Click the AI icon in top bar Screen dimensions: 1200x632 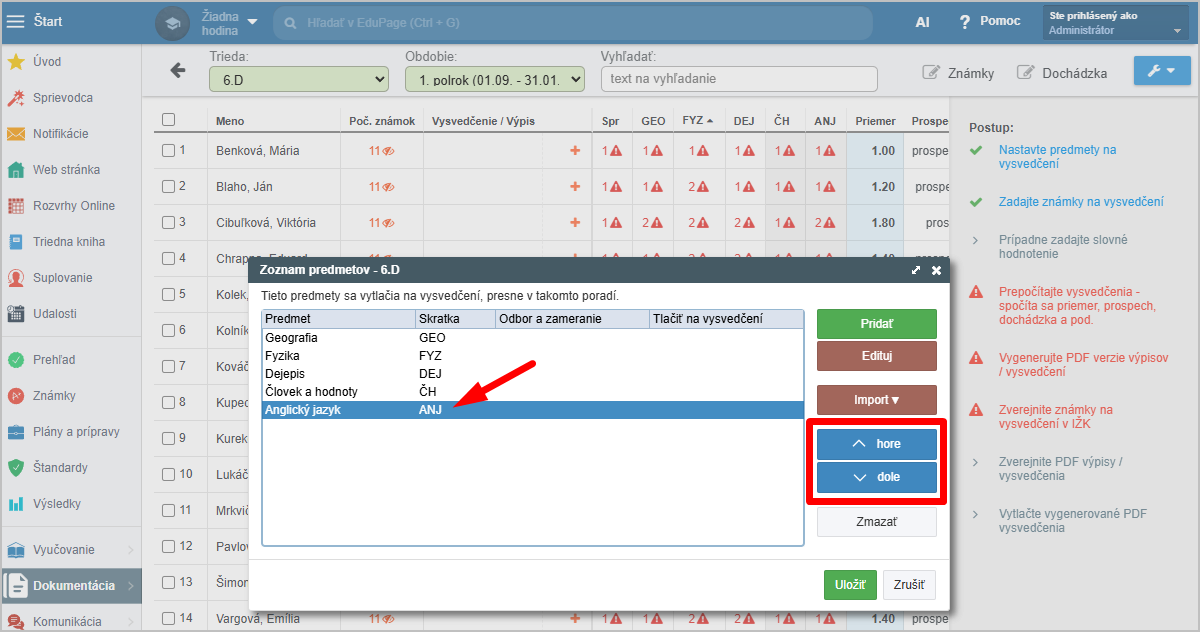(922, 22)
